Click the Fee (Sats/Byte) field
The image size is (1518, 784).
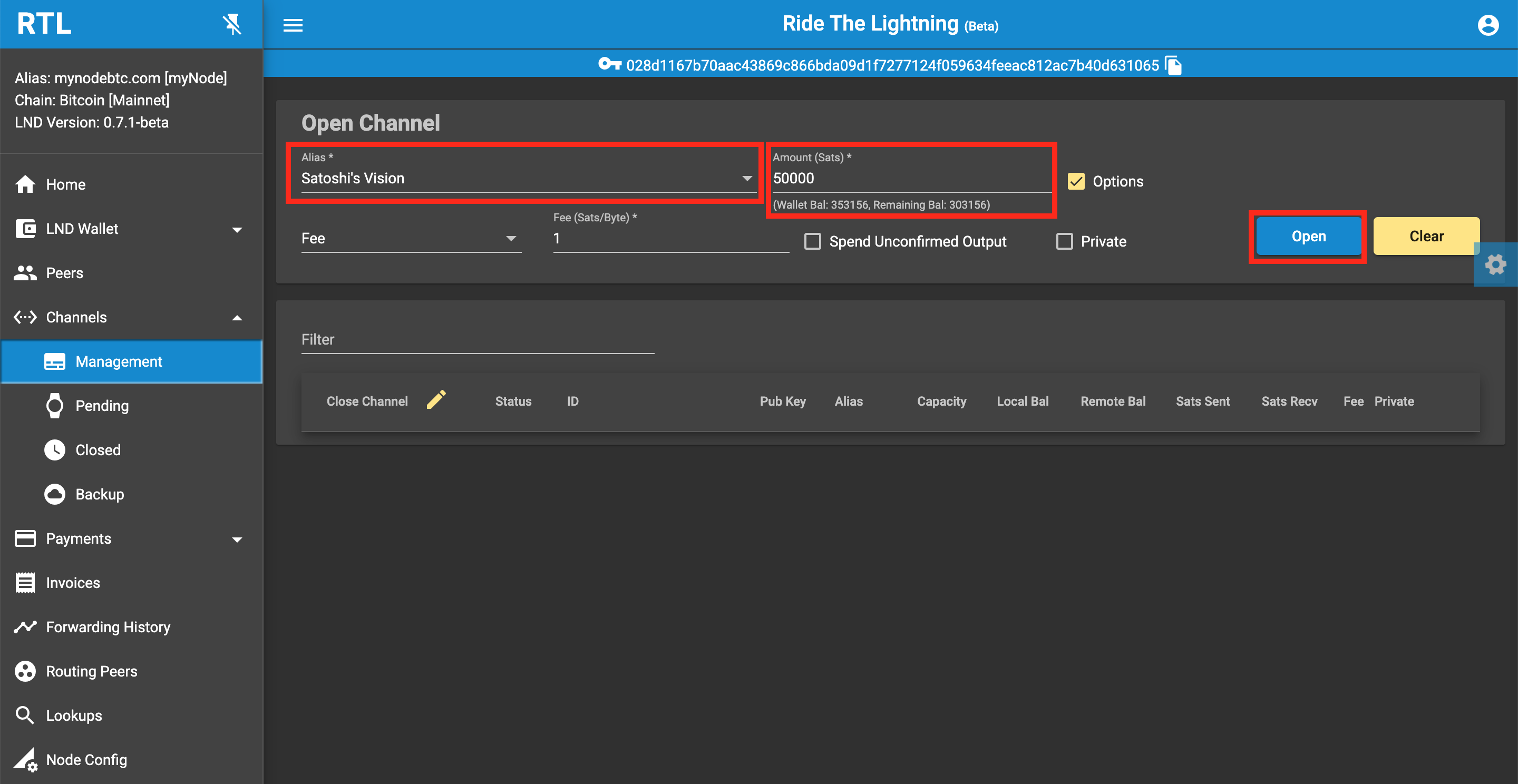pos(670,238)
